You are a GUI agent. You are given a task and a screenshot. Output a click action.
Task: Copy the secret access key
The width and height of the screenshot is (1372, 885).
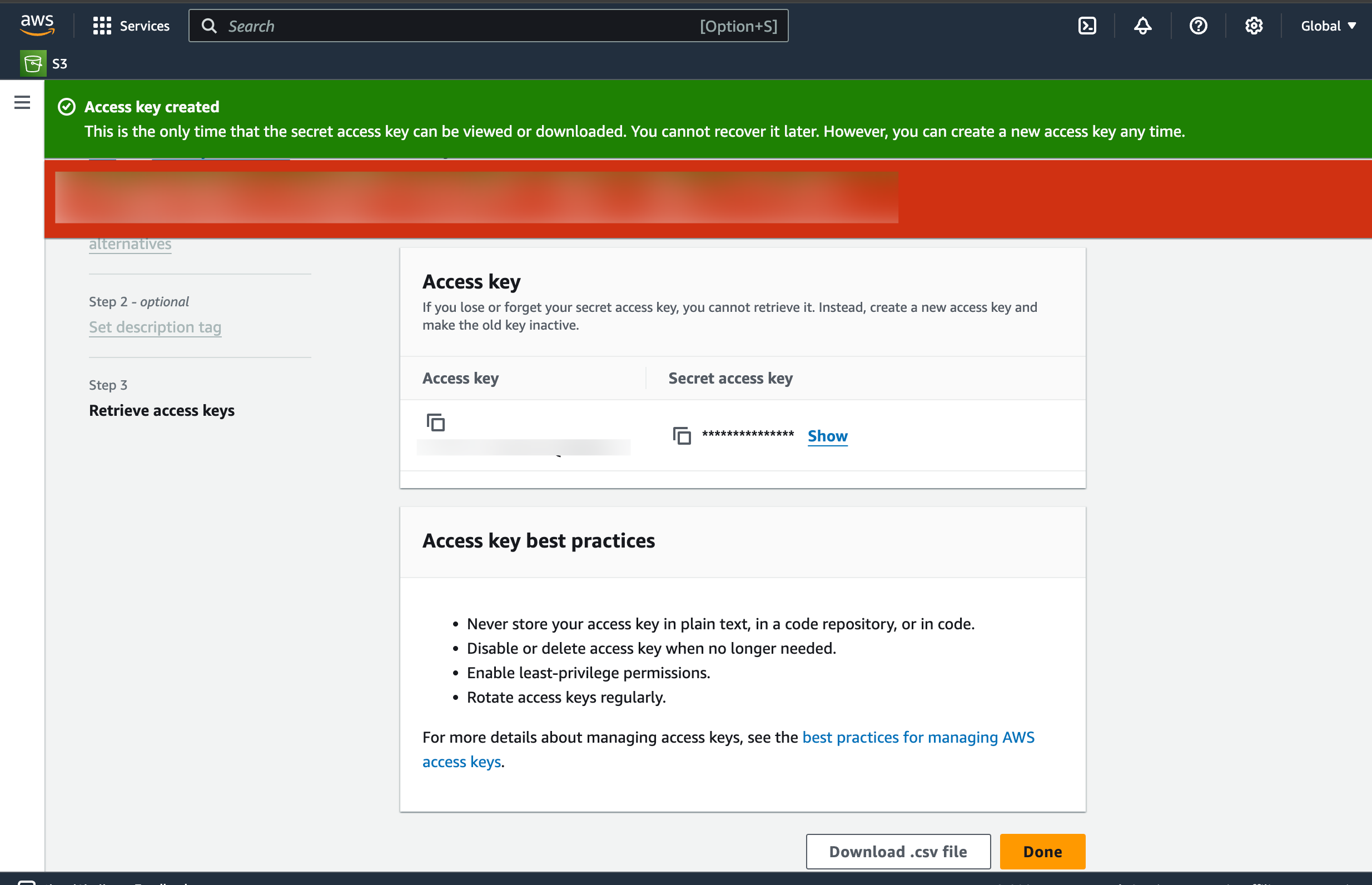682,436
